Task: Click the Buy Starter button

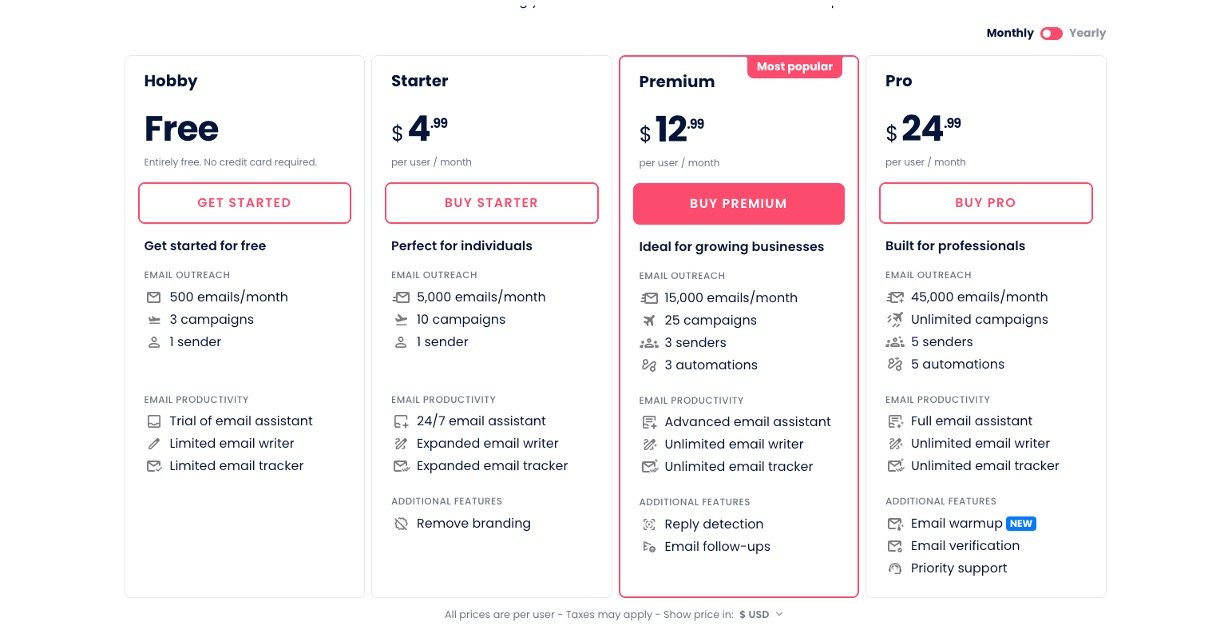Action: click(x=491, y=203)
